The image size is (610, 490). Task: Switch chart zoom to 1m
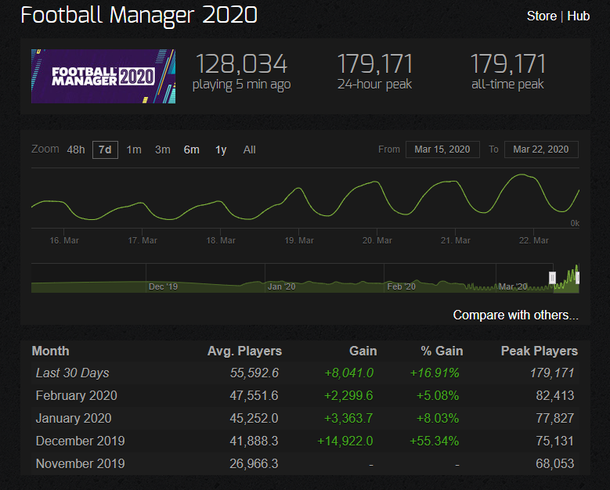click(134, 150)
